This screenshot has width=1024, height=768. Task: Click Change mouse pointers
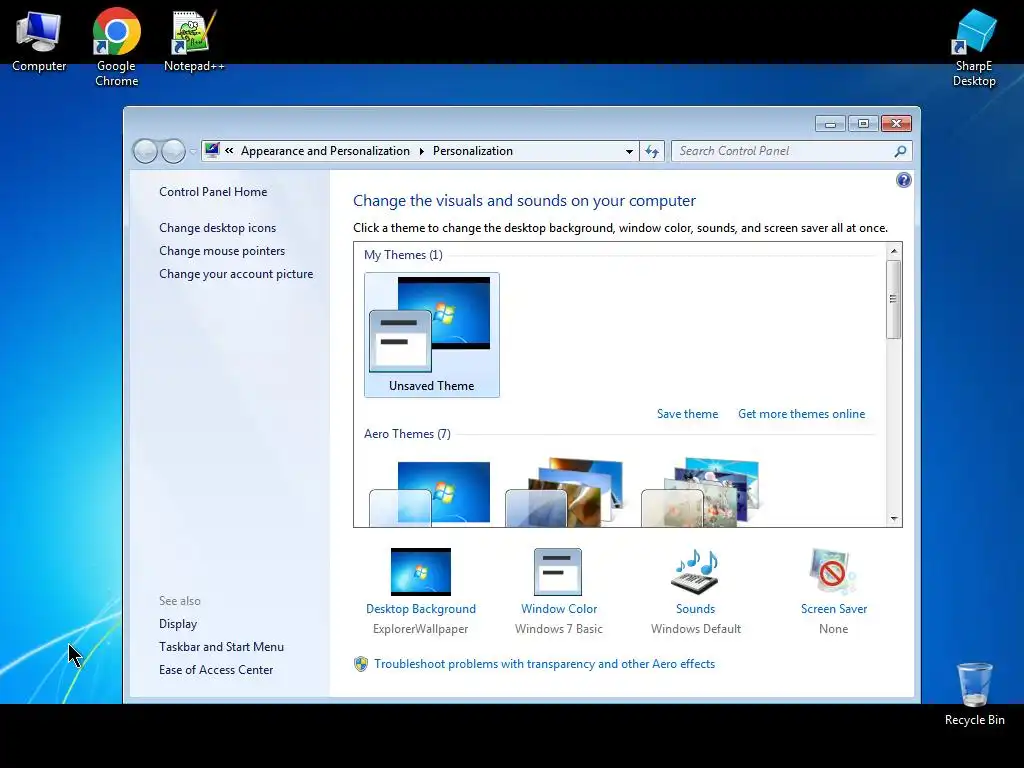coord(222,251)
